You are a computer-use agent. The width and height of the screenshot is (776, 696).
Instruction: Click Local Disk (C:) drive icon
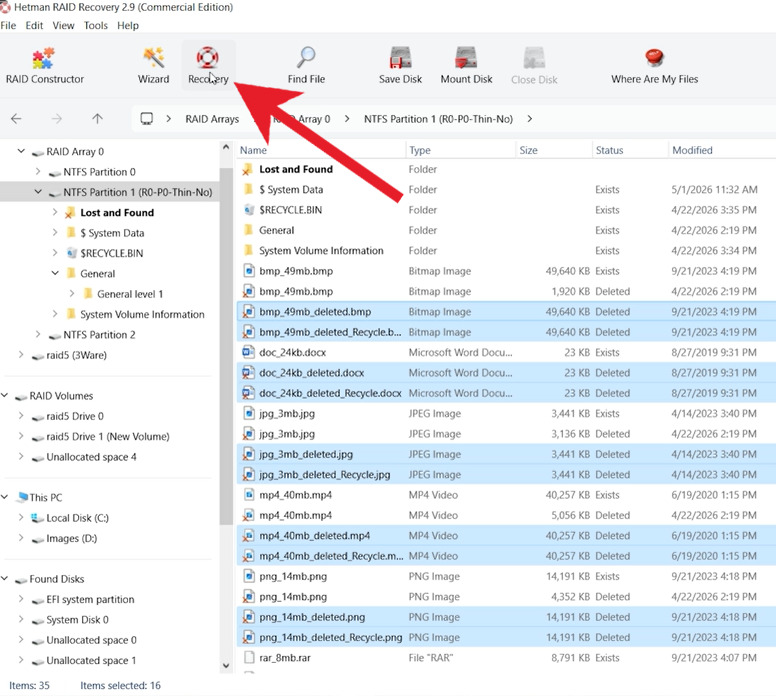[37, 518]
